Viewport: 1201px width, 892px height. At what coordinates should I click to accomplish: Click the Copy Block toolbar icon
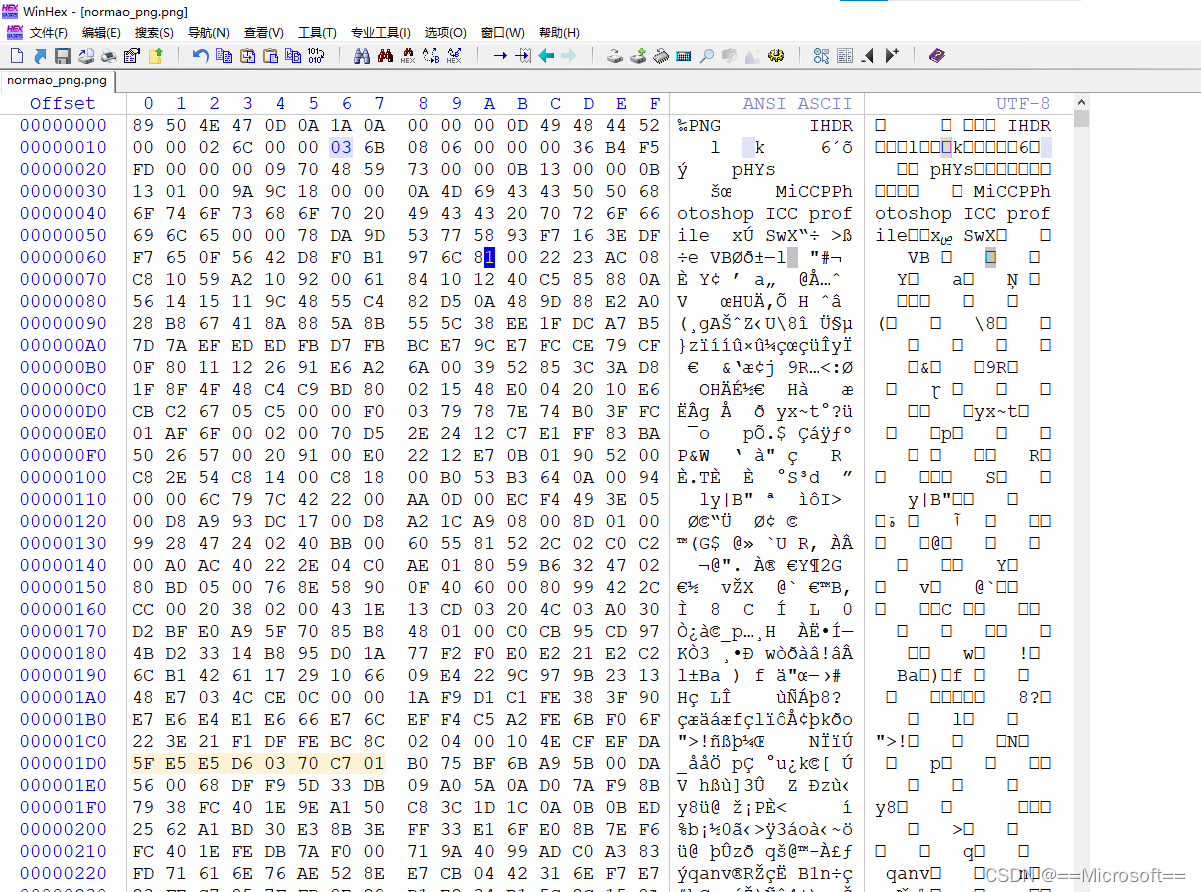(224, 56)
